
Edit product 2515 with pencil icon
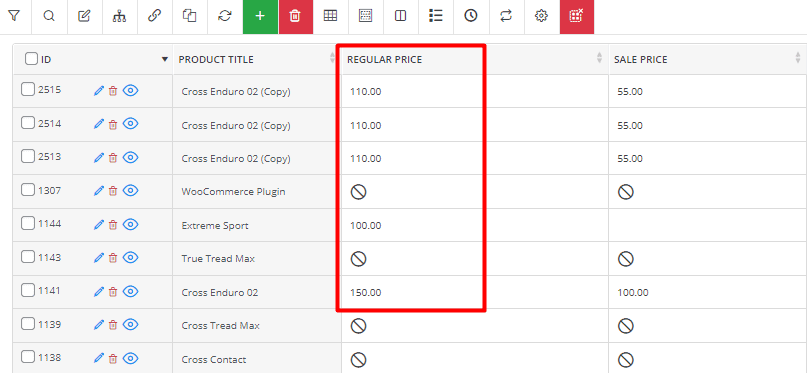[99, 91]
